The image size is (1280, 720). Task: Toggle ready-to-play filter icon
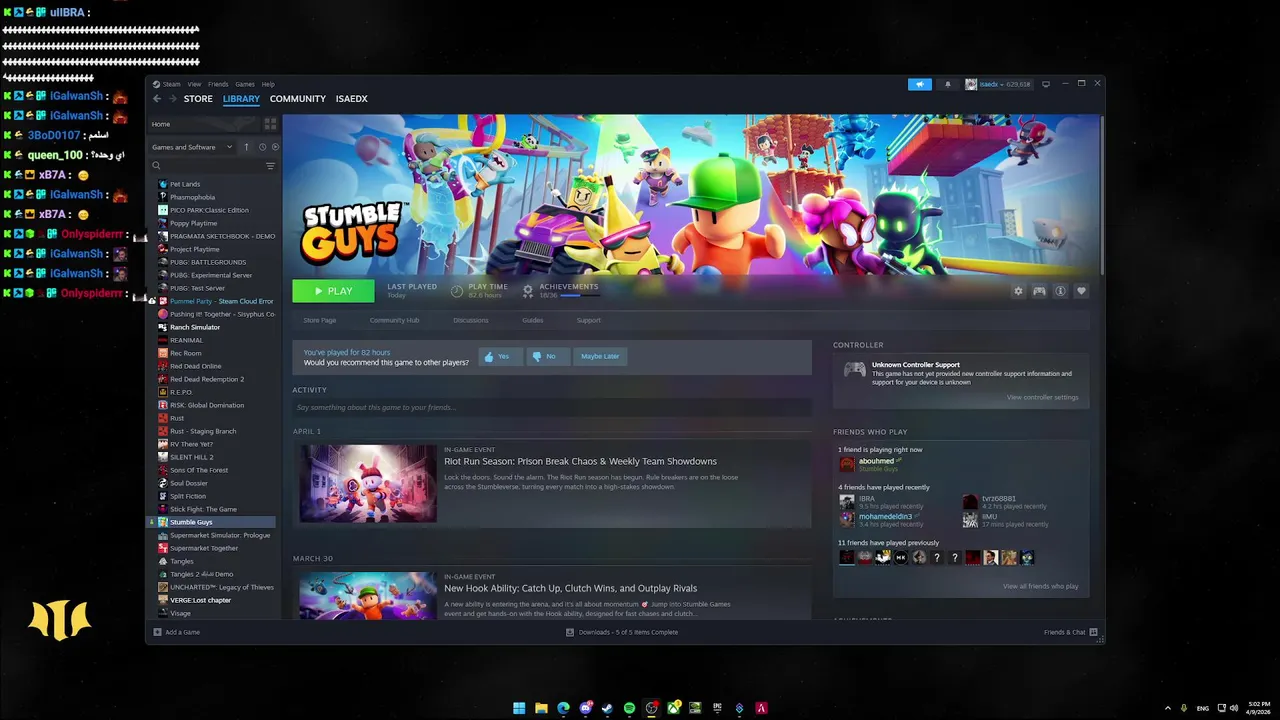pyautogui.click(x=275, y=147)
